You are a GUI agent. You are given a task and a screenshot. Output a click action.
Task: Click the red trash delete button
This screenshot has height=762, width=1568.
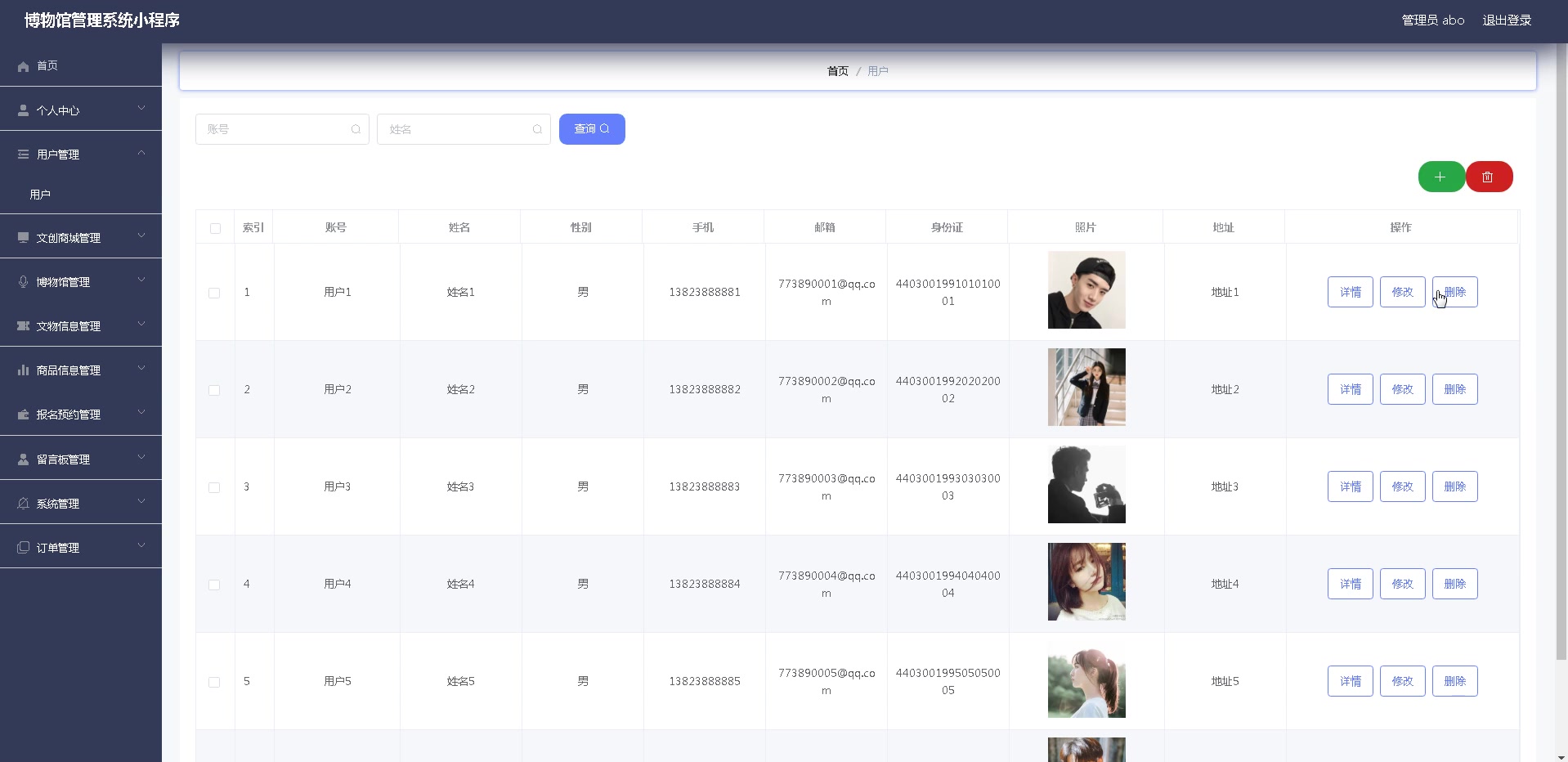pyautogui.click(x=1489, y=177)
